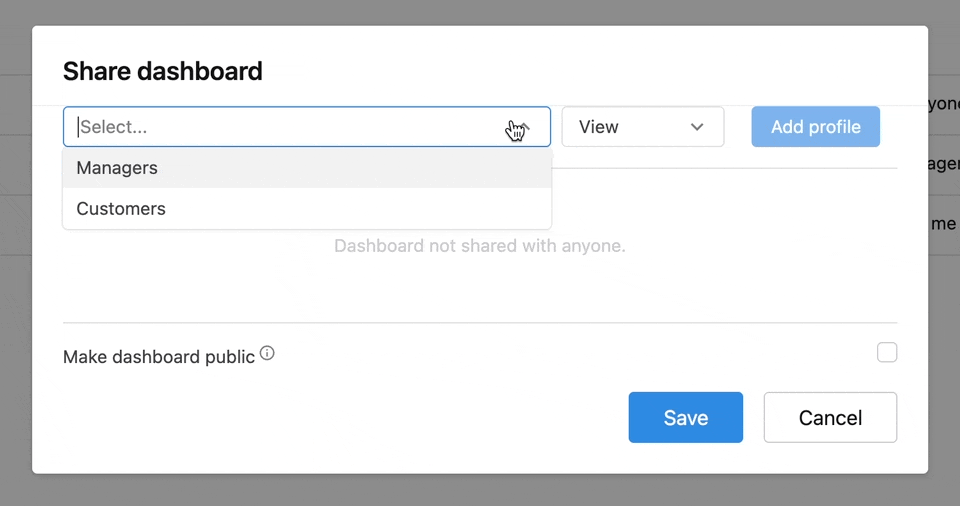This screenshot has height=506, width=960.
Task: Click the background row text ending in 'yone'
Action: click(x=944, y=104)
